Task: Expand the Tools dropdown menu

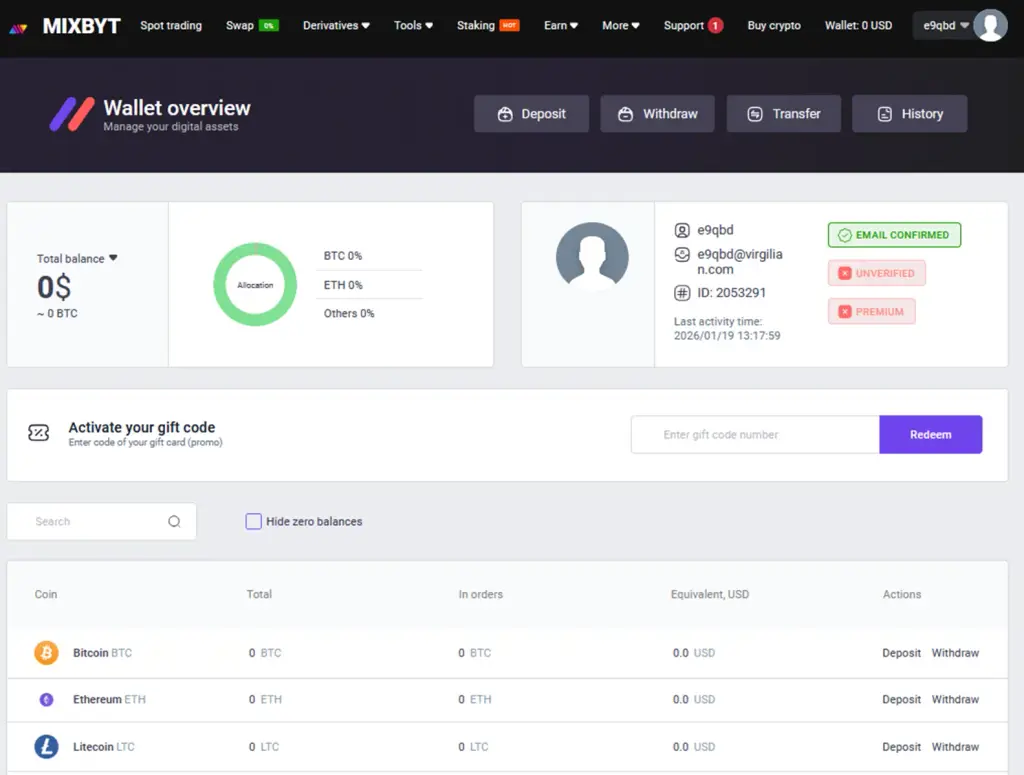Action: pyautogui.click(x=413, y=25)
